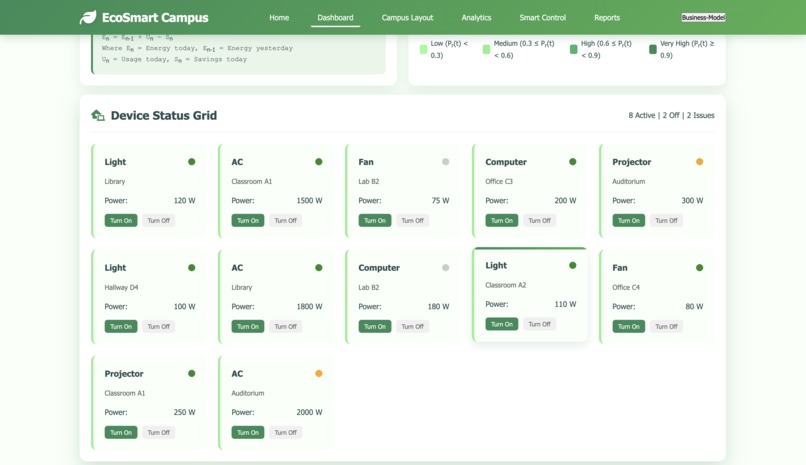Click status dot on AC Classroom A1 card
Image resolution: width=806 pixels, height=465 pixels.
pos(319,162)
